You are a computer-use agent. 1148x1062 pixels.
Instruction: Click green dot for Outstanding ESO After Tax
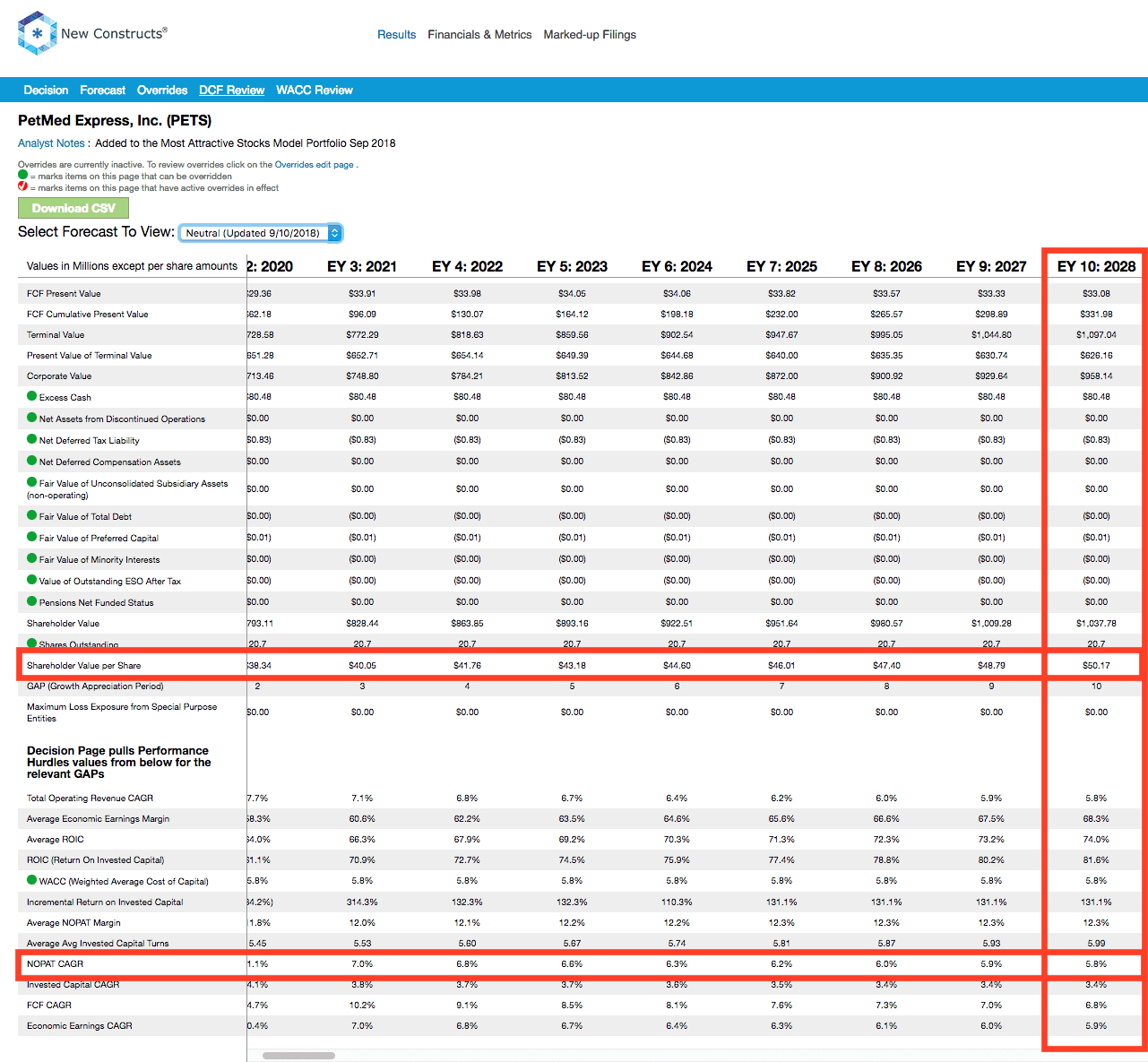point(31,580)
